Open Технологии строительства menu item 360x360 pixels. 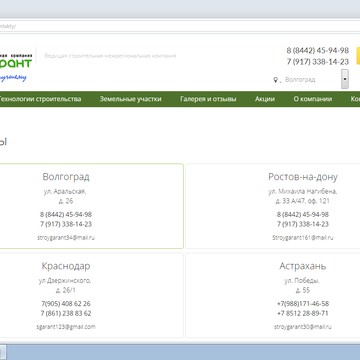(x=40, y=99)
